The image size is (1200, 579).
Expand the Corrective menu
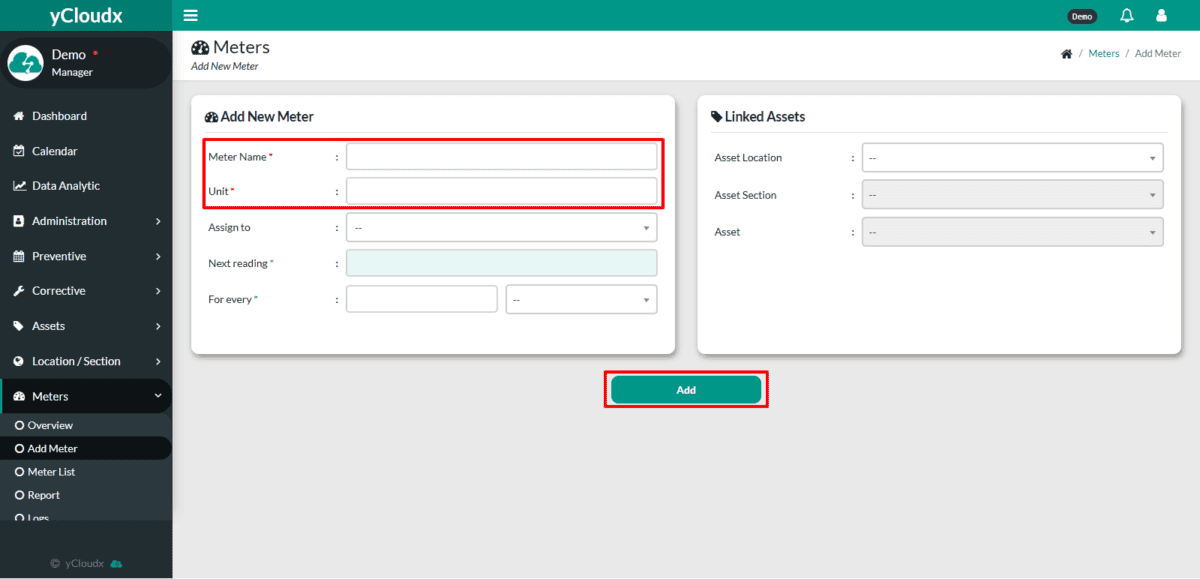pyautogui.click(x=85, y=291)
